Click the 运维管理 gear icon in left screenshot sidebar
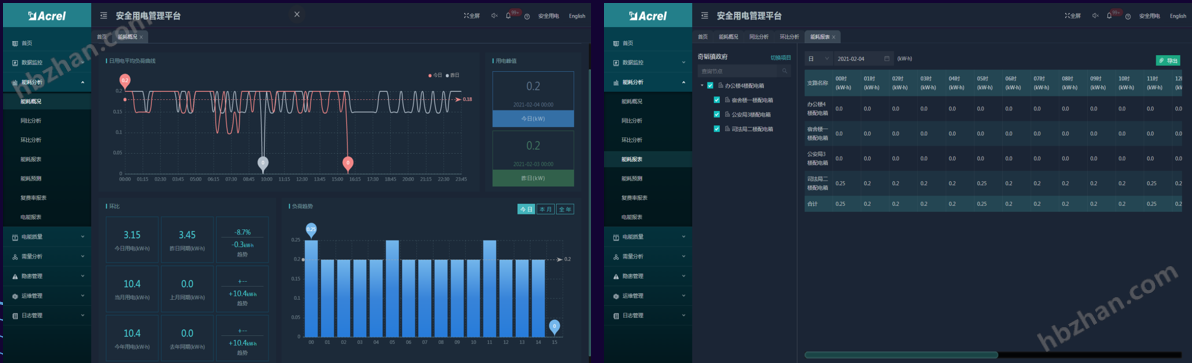 click(14, 295)
